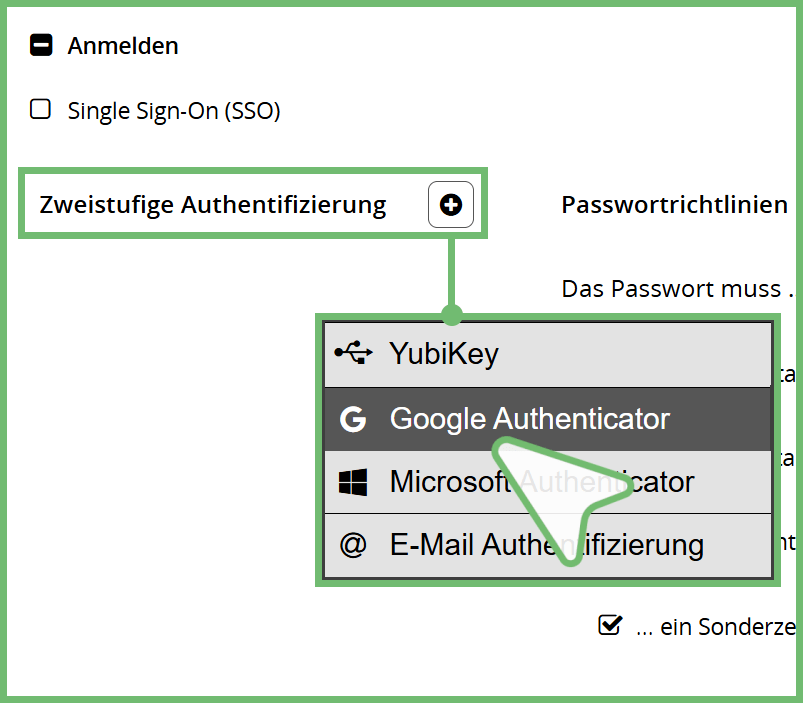Click the Anmelden section heading
The width and height of the screenshot is (803, 703).
click(x=123, y=45)
